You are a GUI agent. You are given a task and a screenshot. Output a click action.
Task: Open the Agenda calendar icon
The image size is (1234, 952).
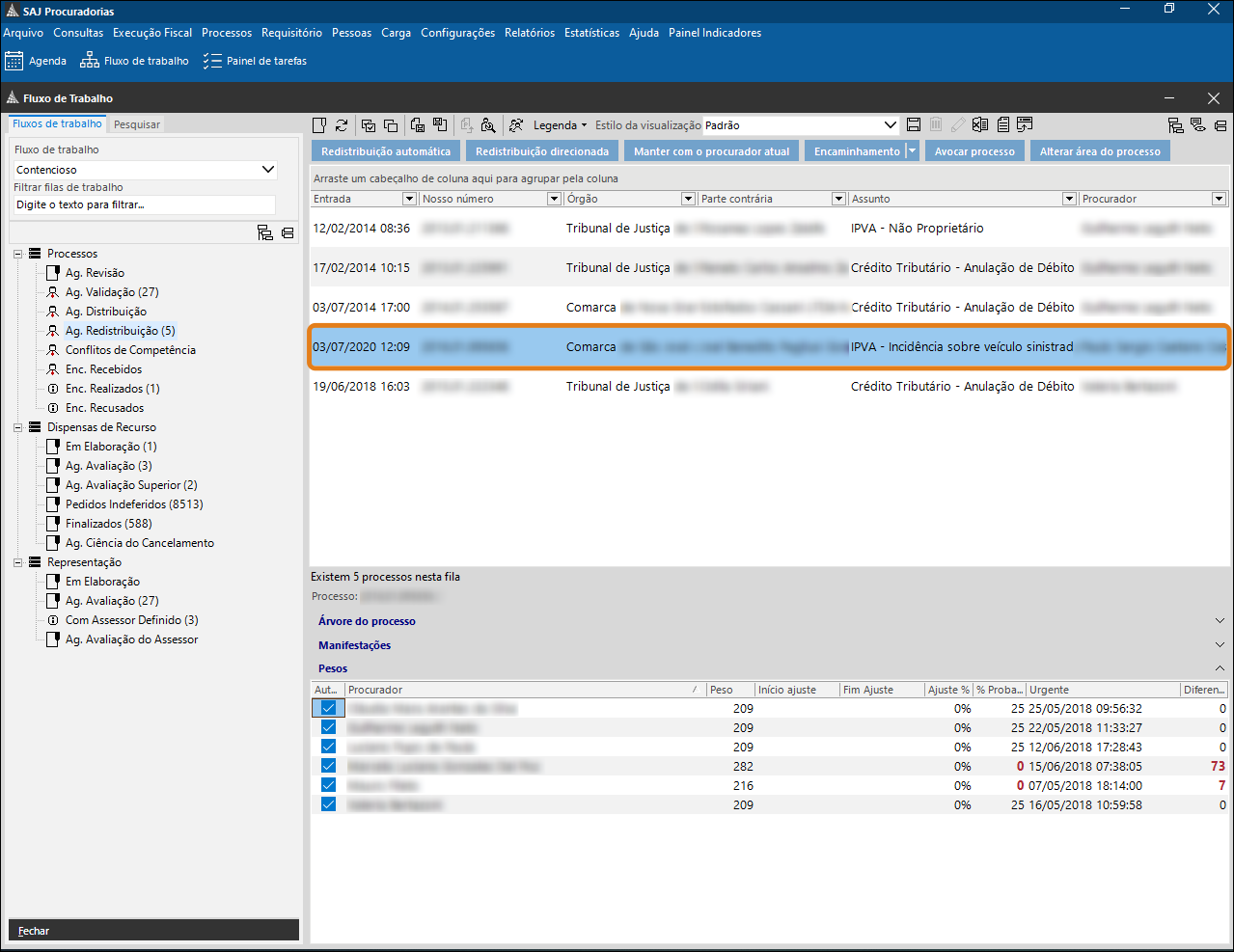(14, 61)
